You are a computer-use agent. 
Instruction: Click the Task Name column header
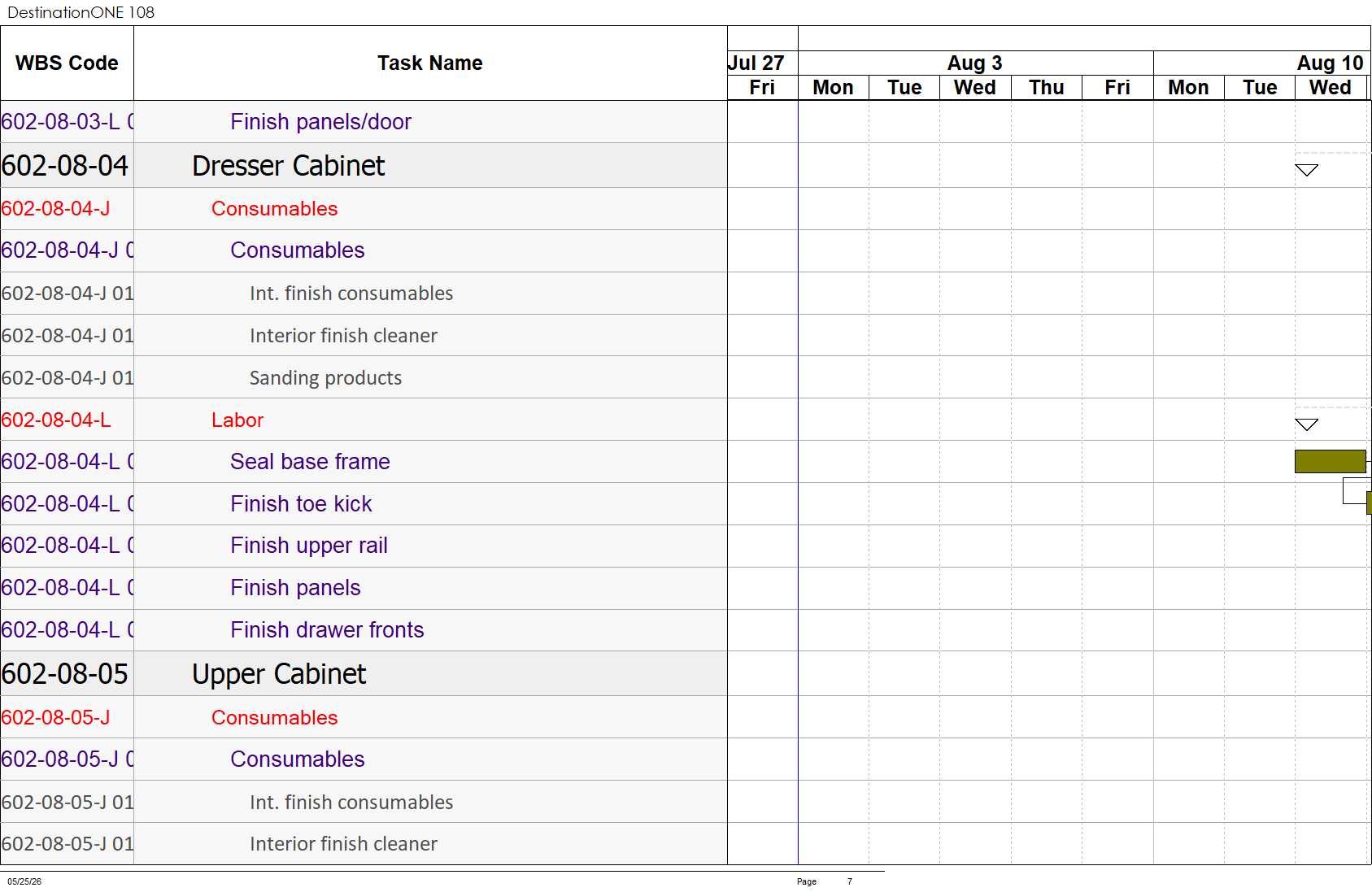point(430,63)
